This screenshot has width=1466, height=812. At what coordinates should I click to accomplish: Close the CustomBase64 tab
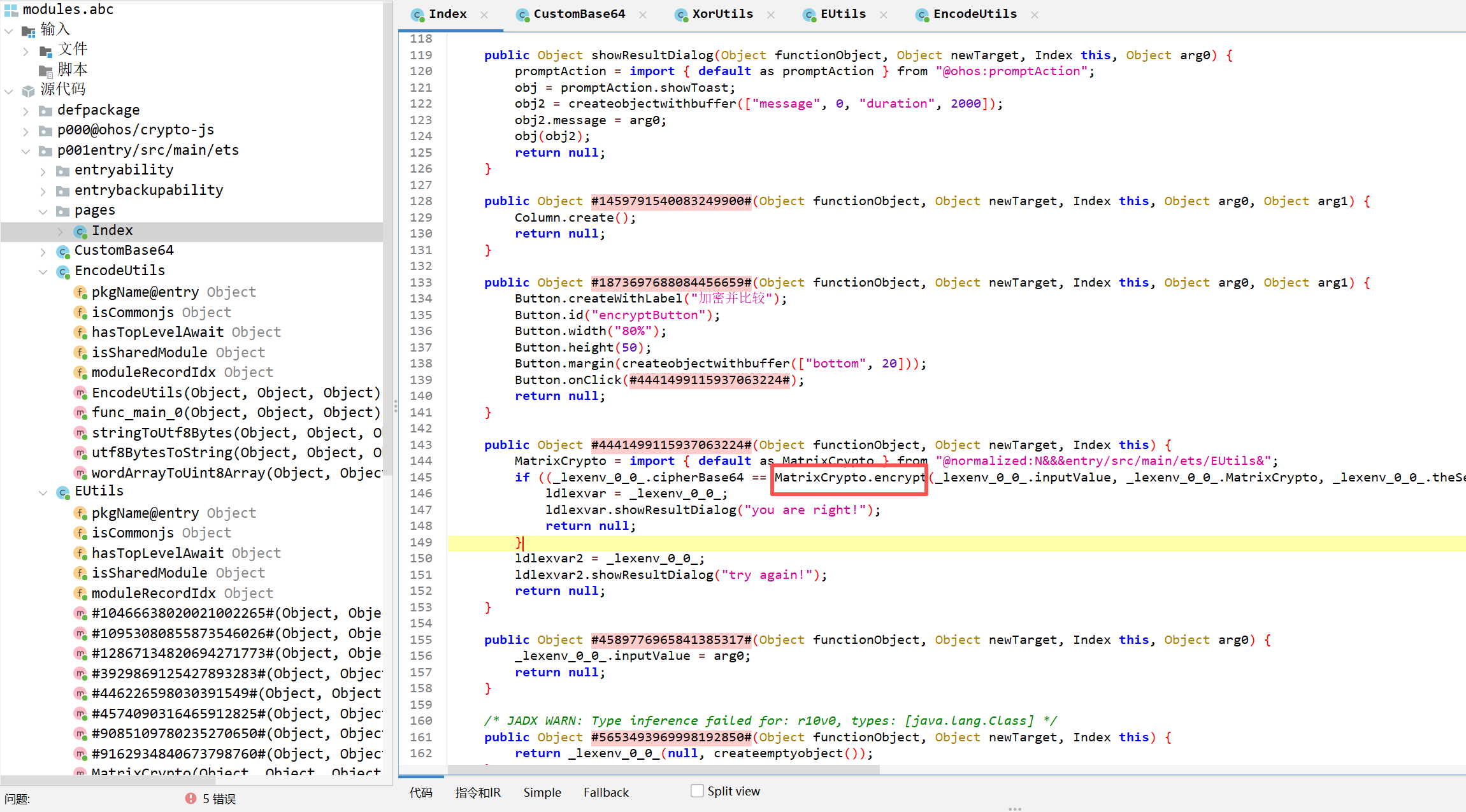643,15
